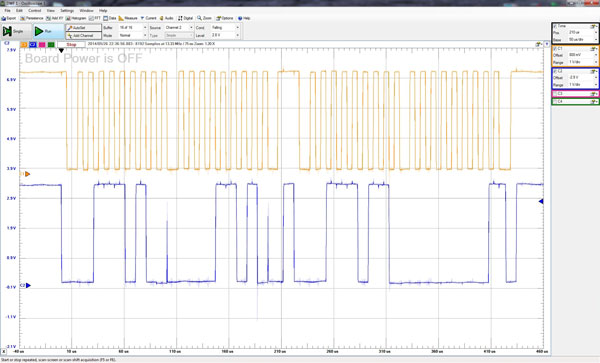The width and height of the screenshot is (600, 363).
Task: Open C1 panel settings icon
Action: [x=593, y=49]
